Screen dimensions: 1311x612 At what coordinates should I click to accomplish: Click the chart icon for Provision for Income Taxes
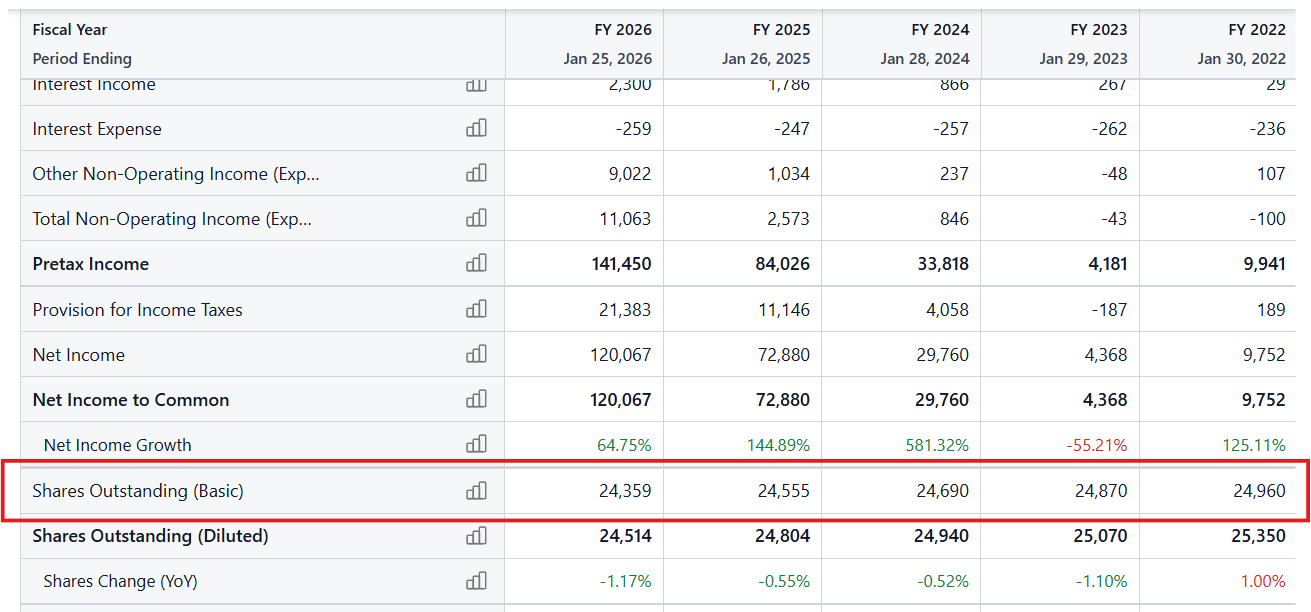coord(476,309)
